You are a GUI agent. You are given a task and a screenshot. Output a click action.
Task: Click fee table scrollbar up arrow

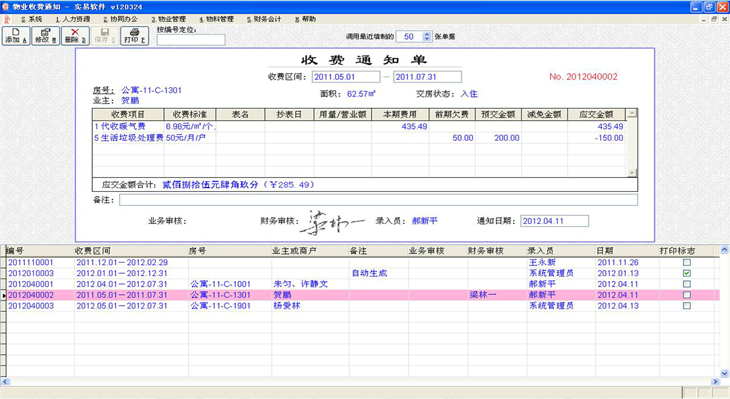point(632,114)
